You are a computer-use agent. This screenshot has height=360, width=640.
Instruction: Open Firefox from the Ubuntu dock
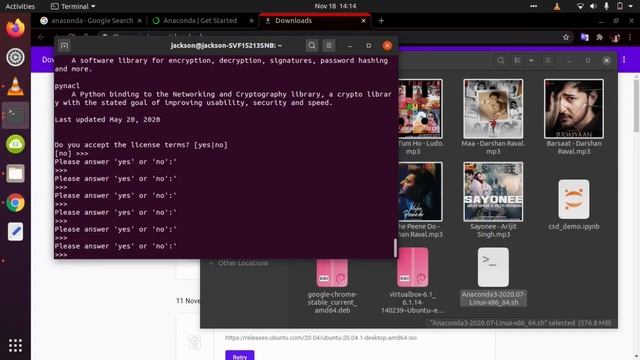(16, 28)
